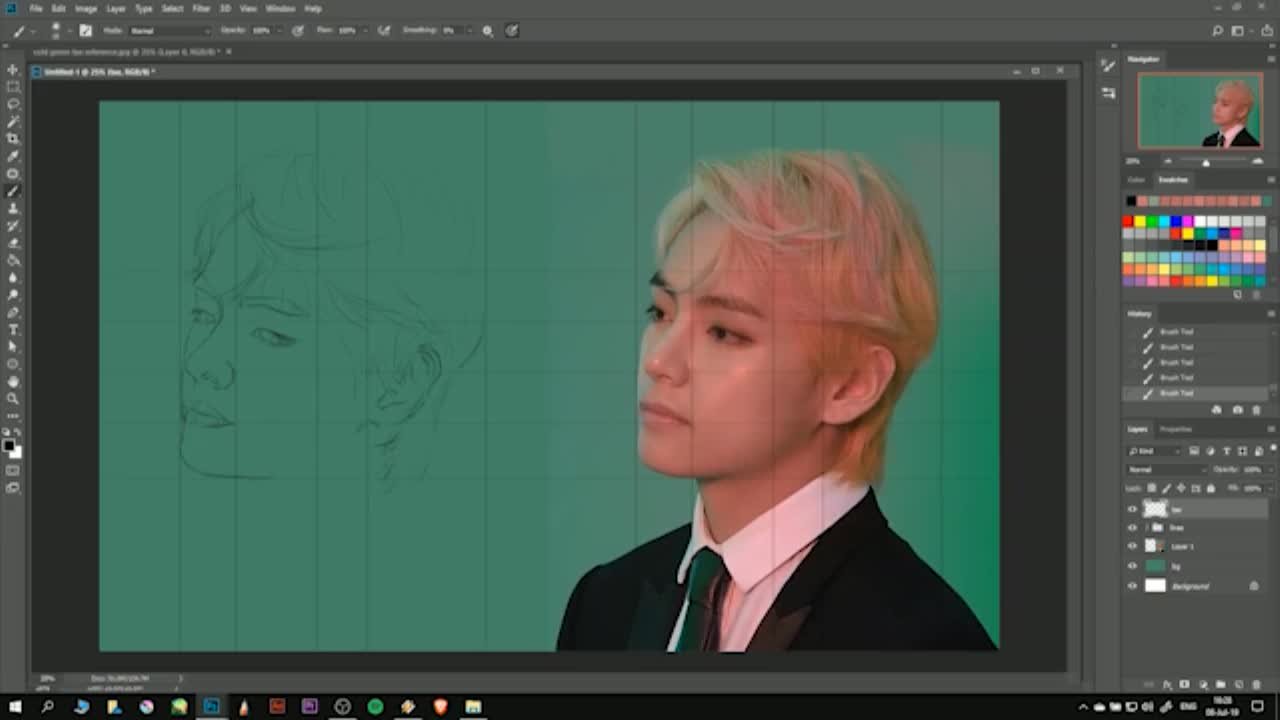Create a new swatch
The height and width of the screenshot is (720, 1280).
click(1238, 295)
